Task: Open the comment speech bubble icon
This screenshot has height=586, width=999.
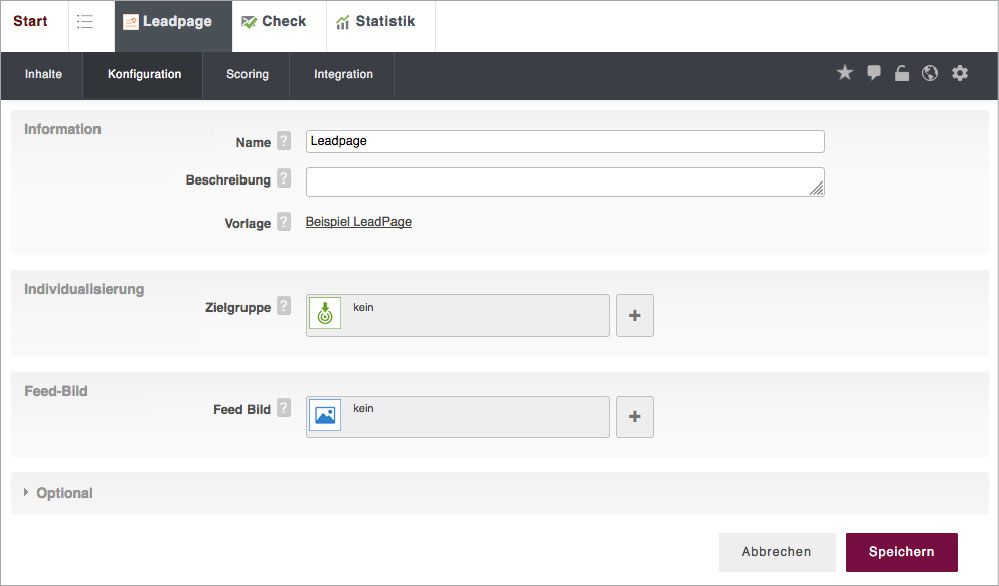Action: coord(874,73)
